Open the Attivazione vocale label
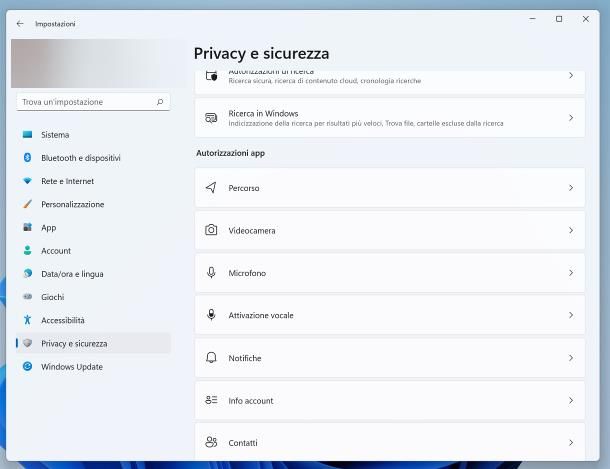The image size is (610, 469). tap(261, 315)
